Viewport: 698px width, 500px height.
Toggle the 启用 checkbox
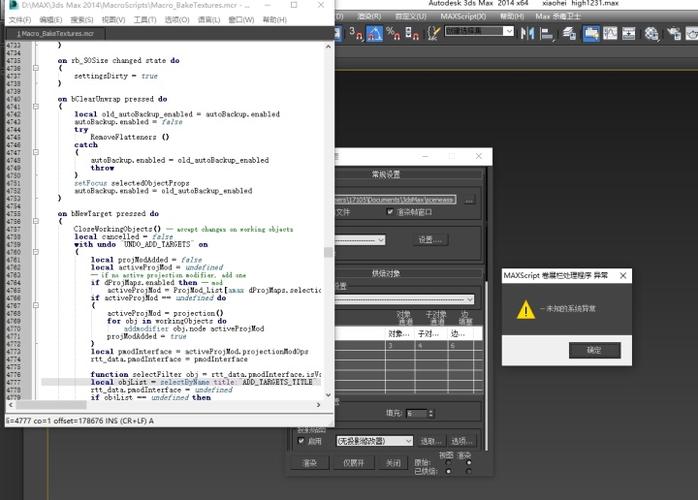click(302, 440)
